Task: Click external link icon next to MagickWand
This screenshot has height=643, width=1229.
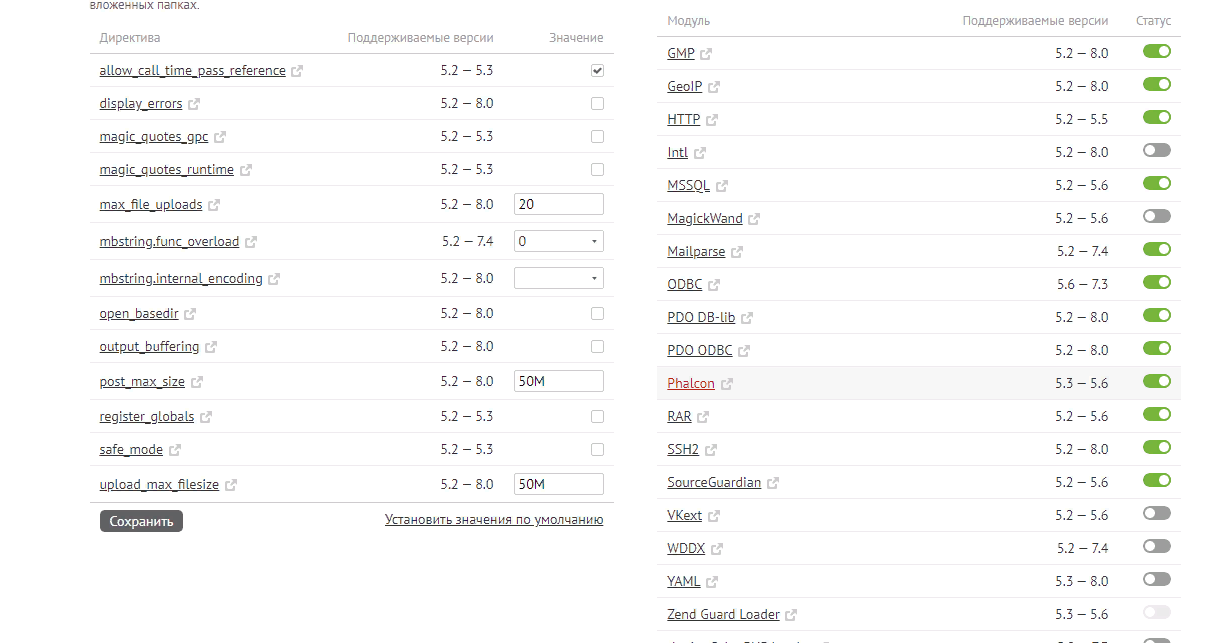Action: coord(754,219)
